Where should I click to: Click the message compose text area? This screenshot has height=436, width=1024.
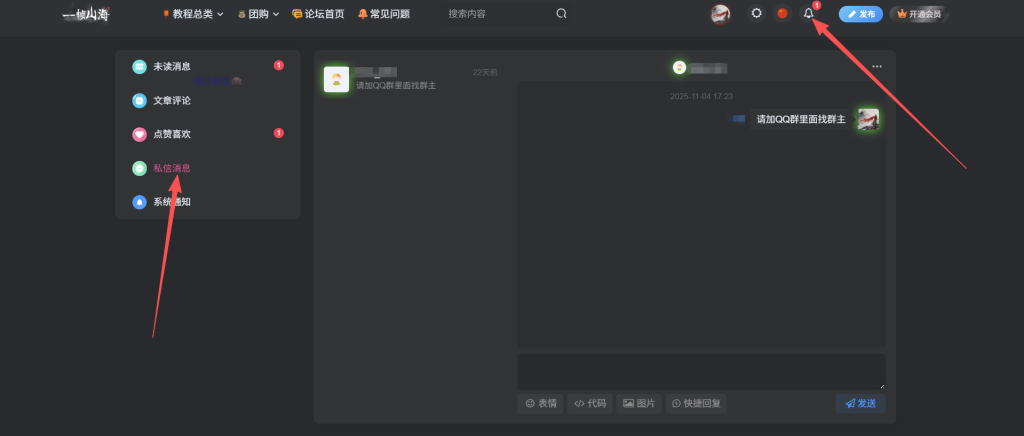pyautogui.click(x=701, y=372)
